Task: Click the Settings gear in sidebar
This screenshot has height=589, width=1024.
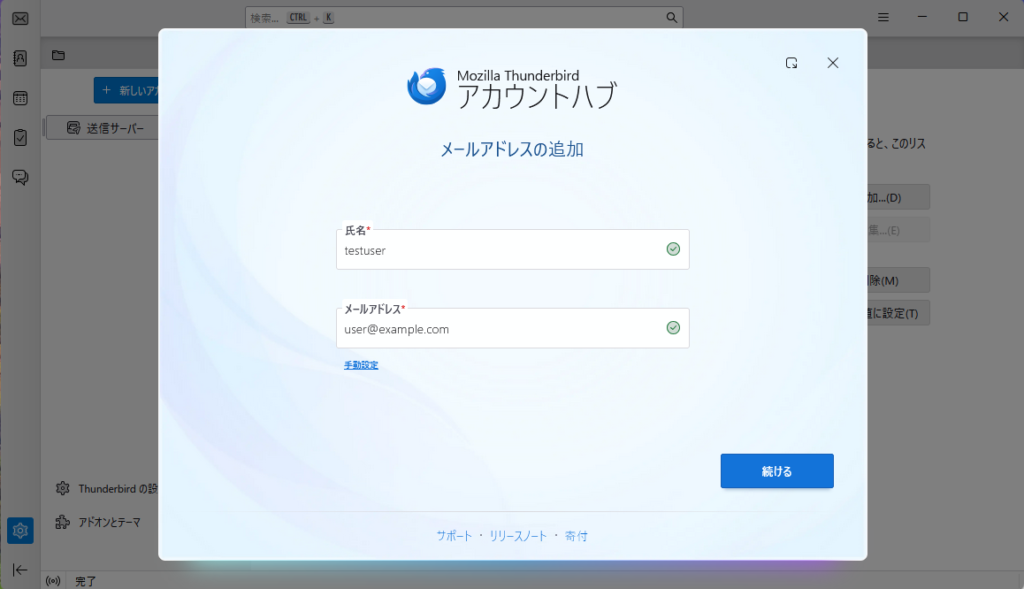Action: [20, 530]
